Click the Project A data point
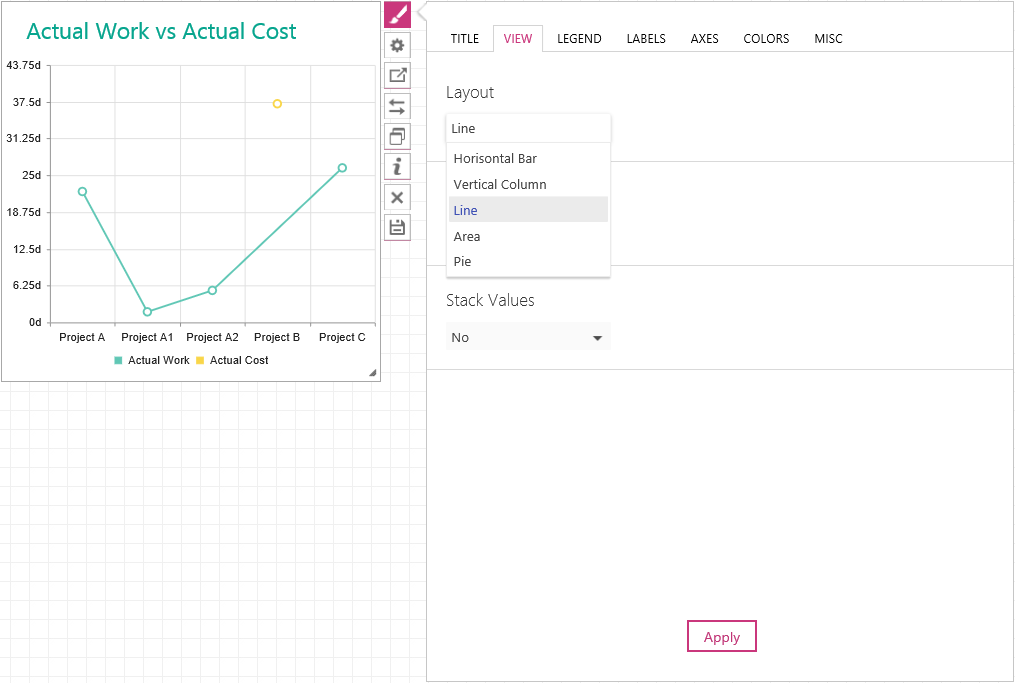The image size is (1015, 683). (x=82, y=192)
